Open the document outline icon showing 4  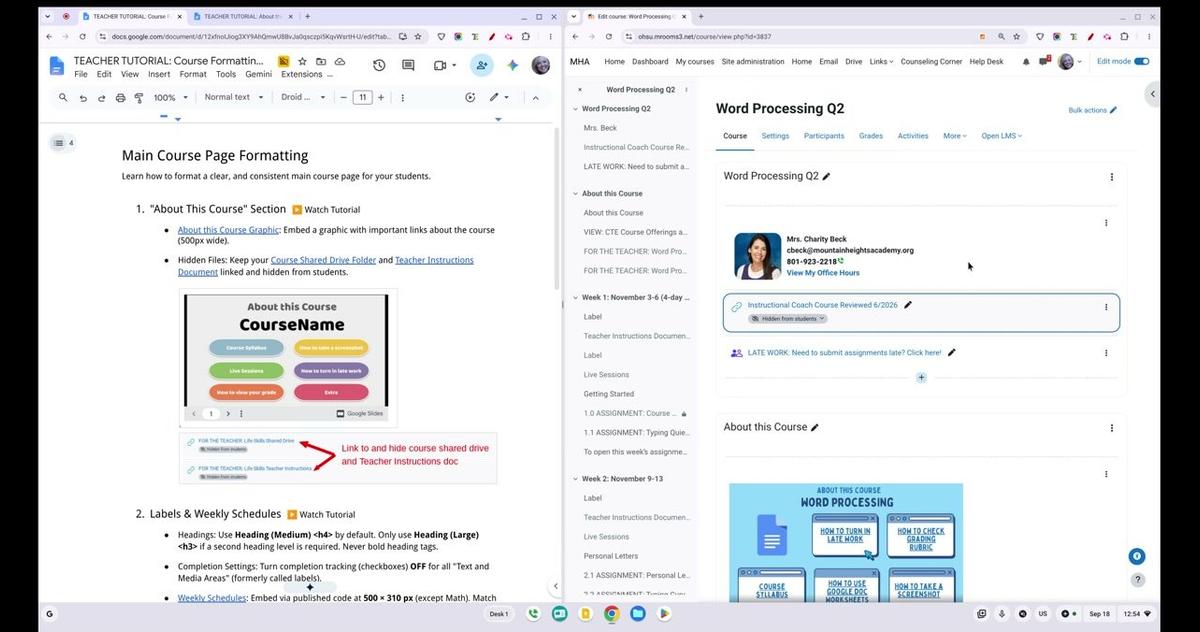(x=63, y=143)
